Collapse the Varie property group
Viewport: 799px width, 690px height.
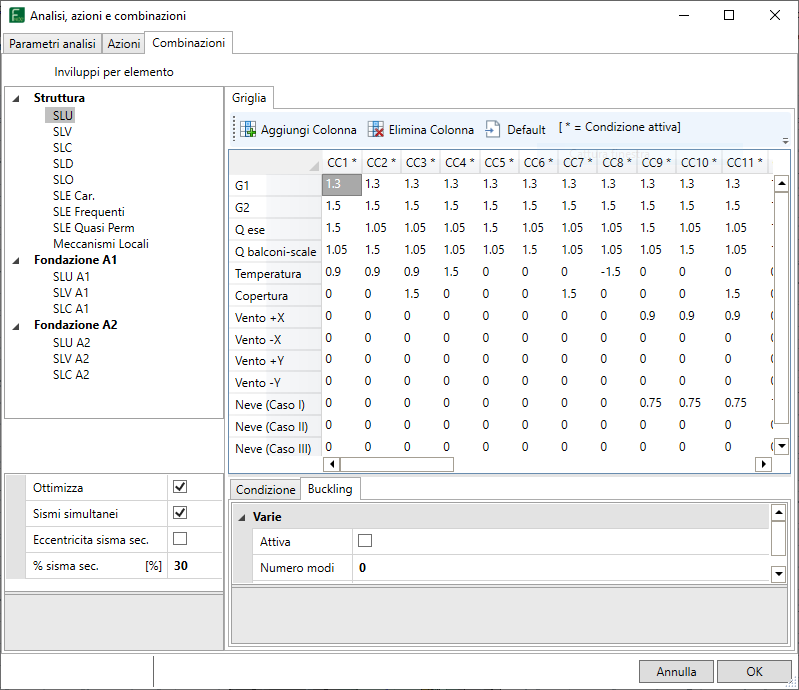point(243,518)
